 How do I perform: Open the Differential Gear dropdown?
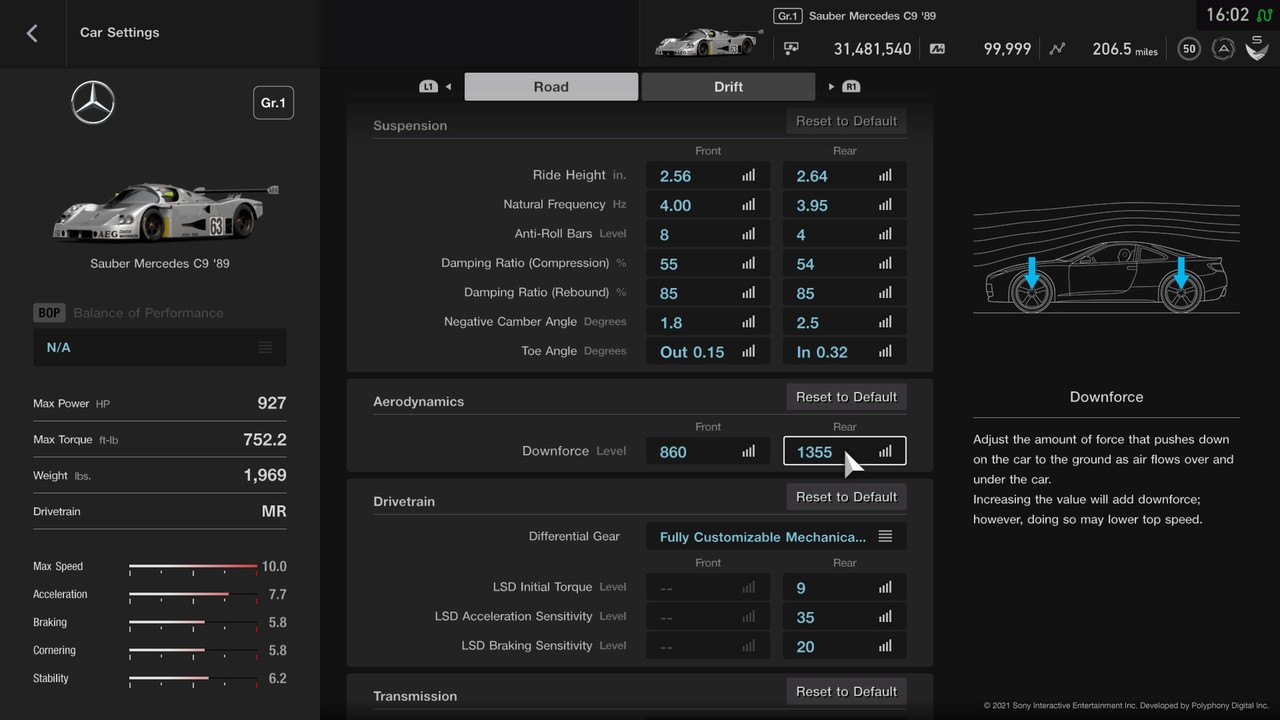(x=777, y=537)
